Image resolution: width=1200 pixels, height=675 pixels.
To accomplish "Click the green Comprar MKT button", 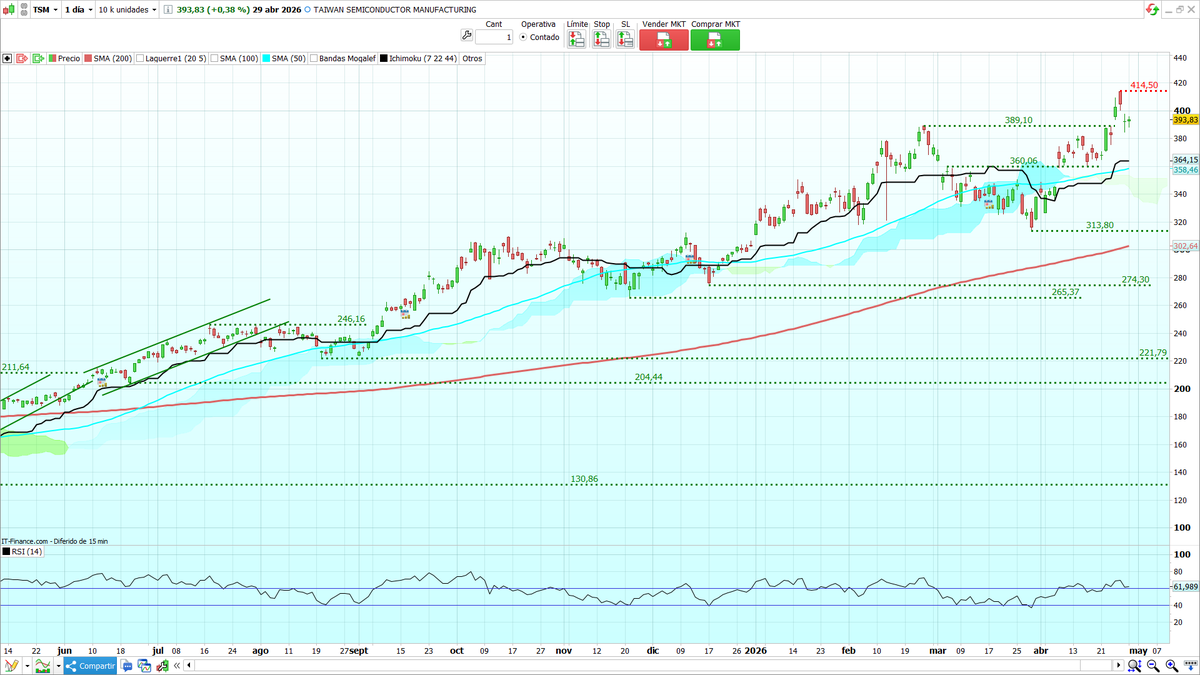I will [x=715, y=40].
